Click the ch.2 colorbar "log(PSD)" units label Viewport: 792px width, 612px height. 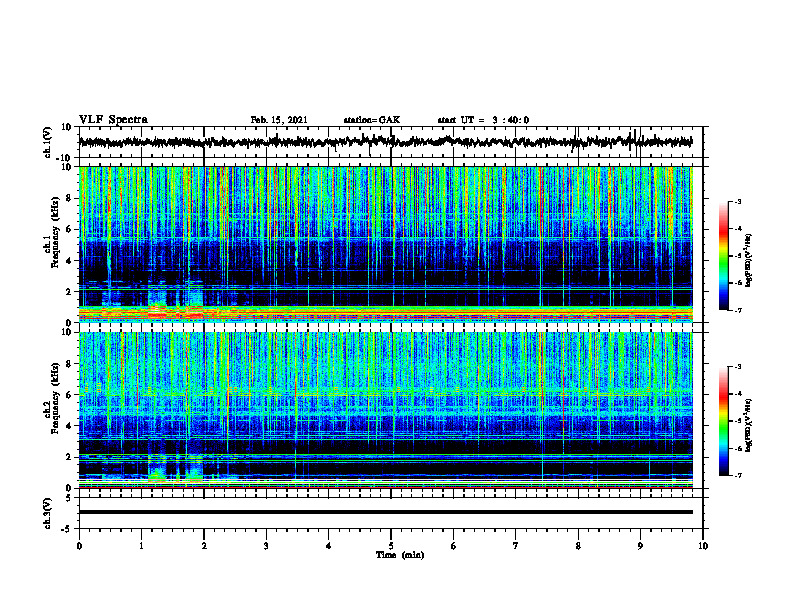click(x=749, y=425)
